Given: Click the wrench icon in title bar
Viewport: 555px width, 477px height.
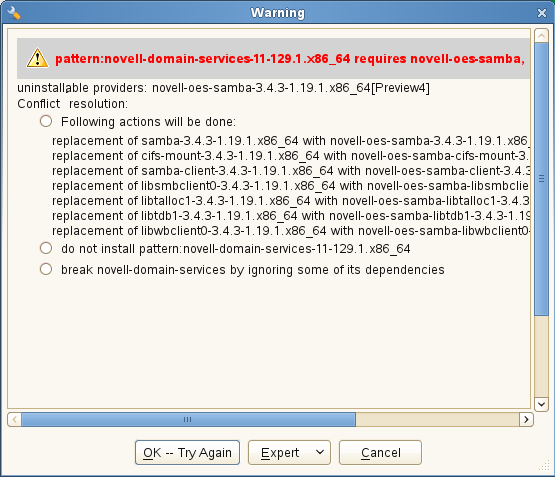Looking at the screenshot, I should pyautogui.click(x=13, y=13).
